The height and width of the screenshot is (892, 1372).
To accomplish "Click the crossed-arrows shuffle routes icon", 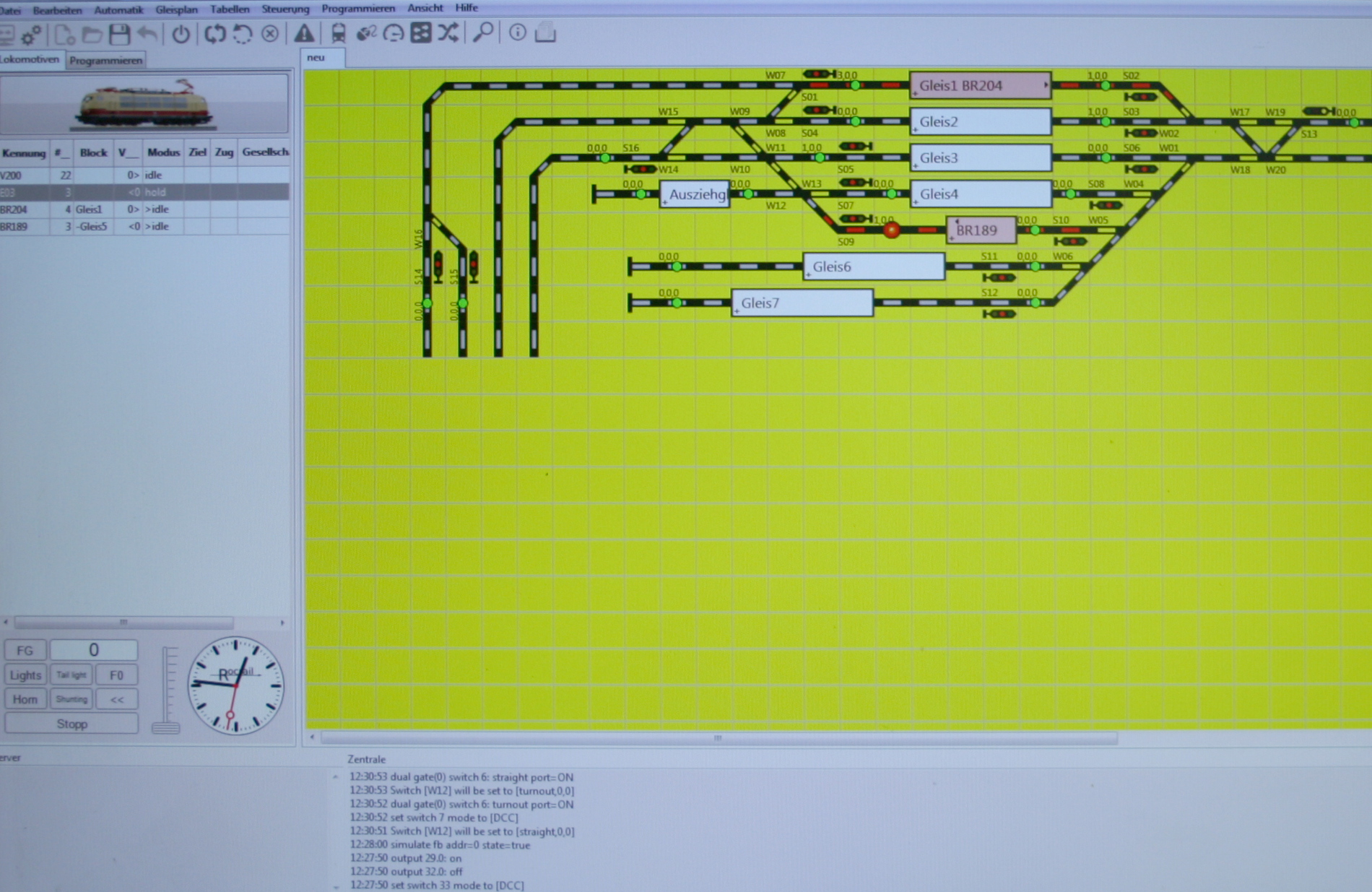I will (x=448, y=33).
